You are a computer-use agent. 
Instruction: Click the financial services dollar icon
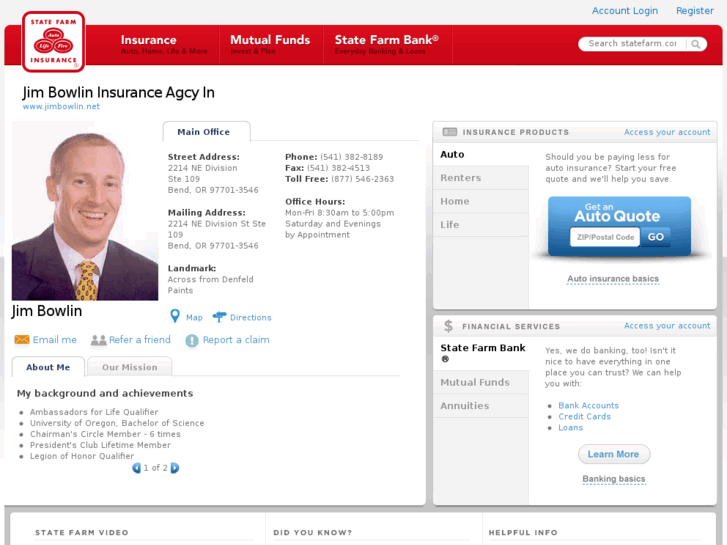click(x=448, y=326)
